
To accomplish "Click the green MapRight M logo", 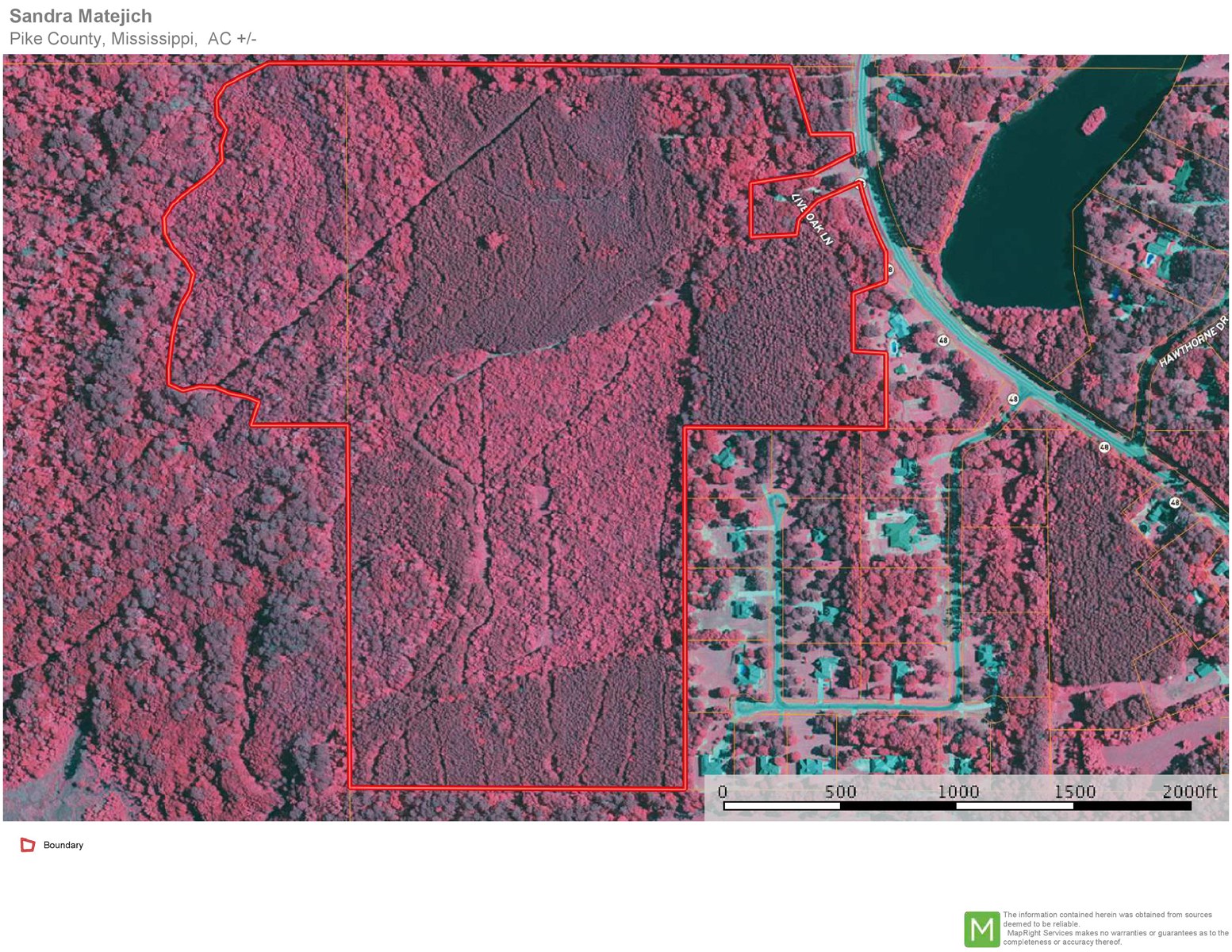I will (981, 929).
